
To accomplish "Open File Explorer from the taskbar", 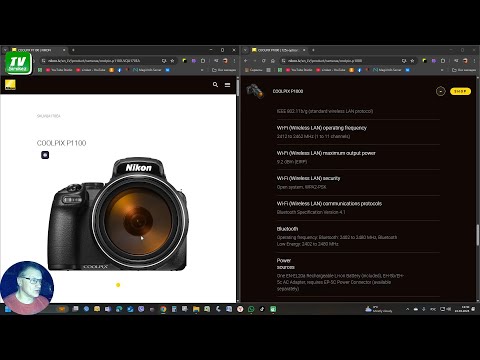I will pos(196,309).
